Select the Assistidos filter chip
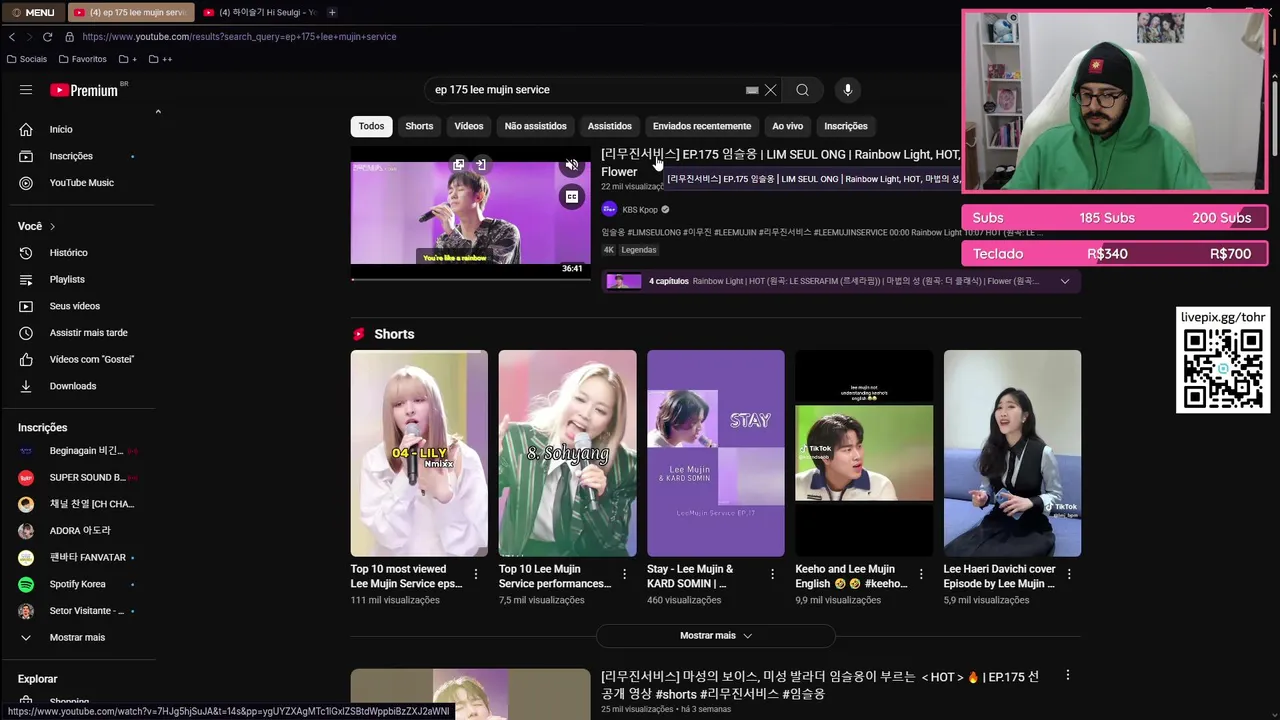The width and height of the screenshot is (1280, 720). pos(610,126)
